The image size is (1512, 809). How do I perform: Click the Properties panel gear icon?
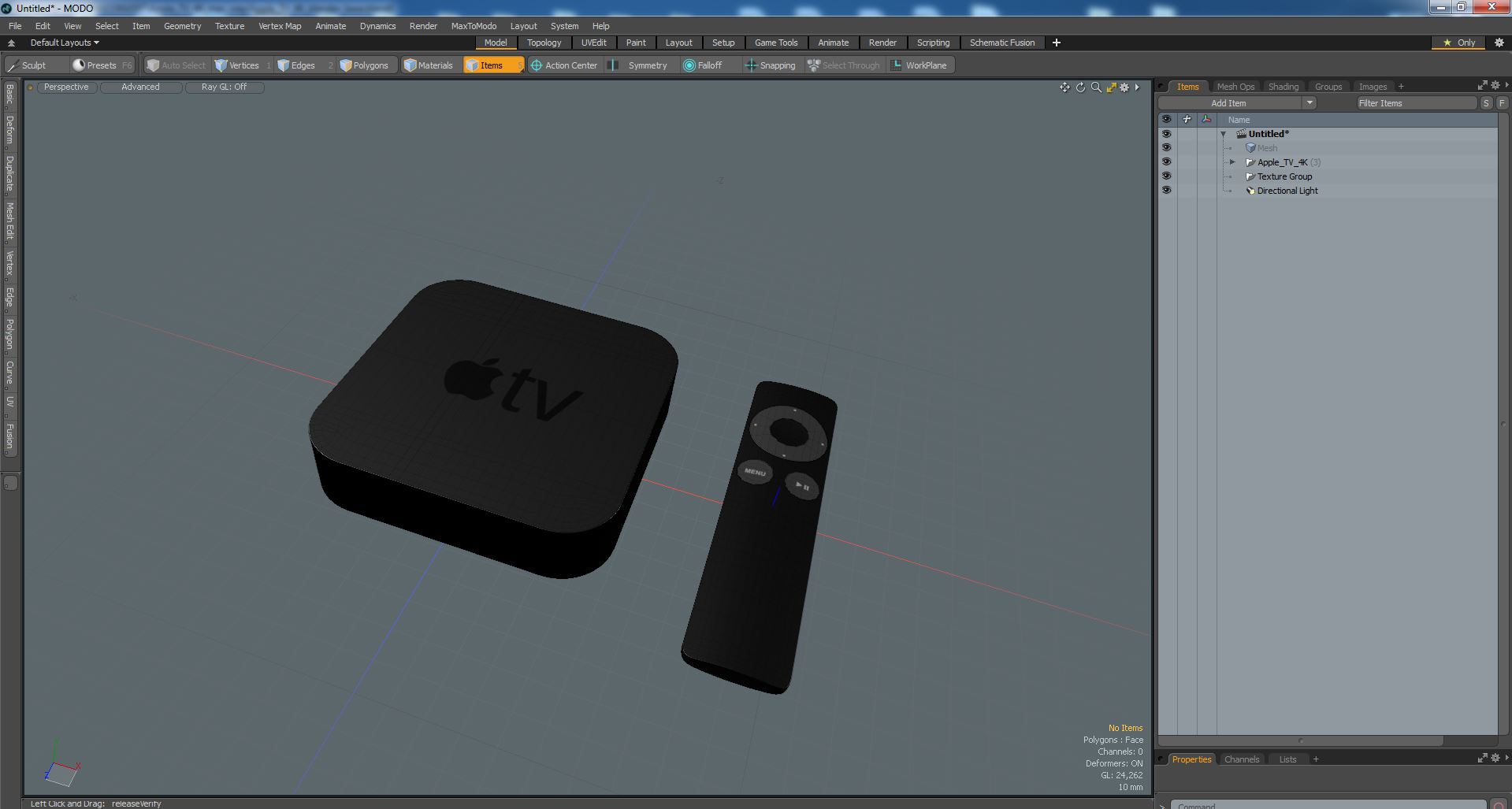(x=1495, y=758)
